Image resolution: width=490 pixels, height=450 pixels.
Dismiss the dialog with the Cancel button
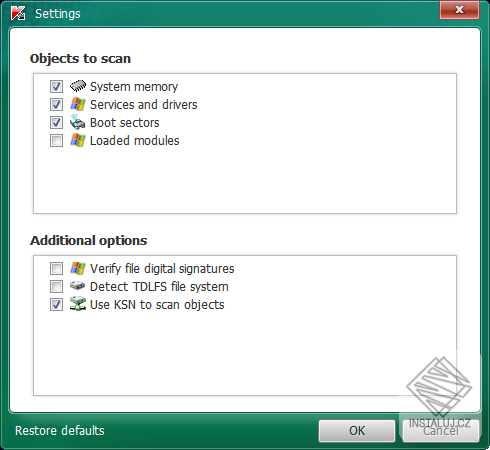pos(441,431)
